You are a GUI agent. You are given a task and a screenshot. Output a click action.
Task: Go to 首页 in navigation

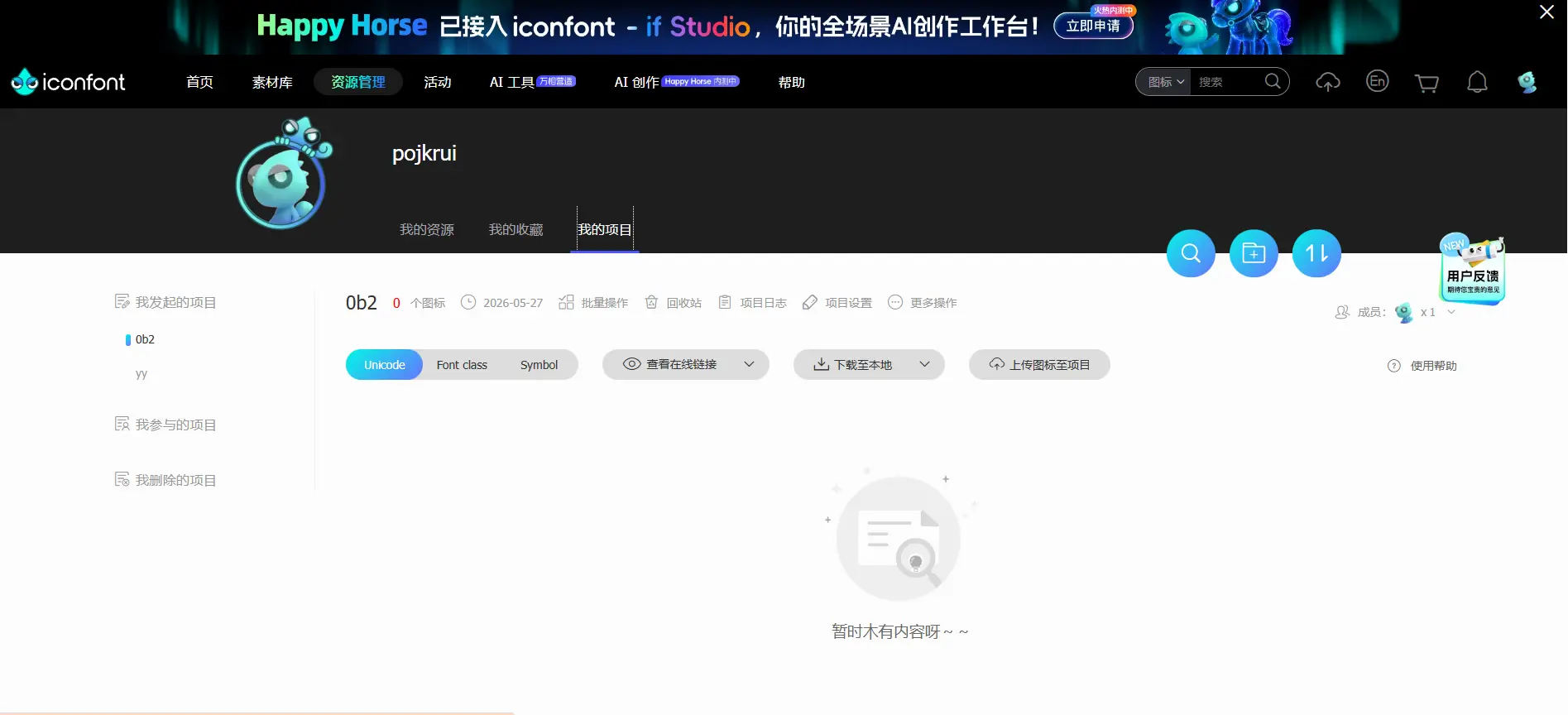[199, 82]
